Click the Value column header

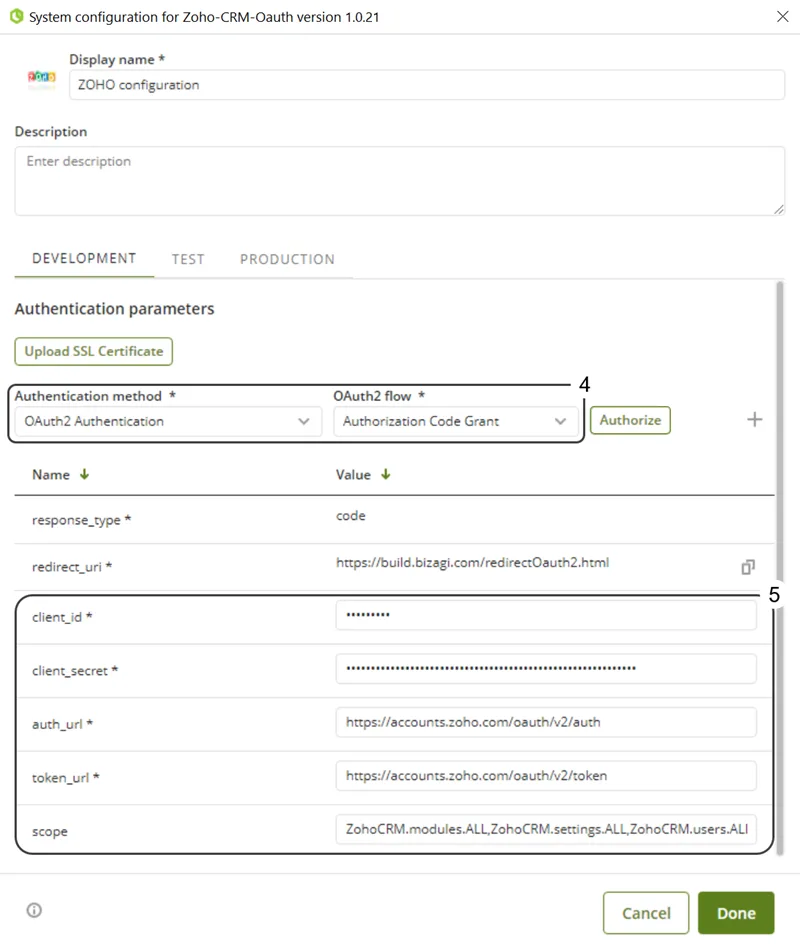(353, 474)
